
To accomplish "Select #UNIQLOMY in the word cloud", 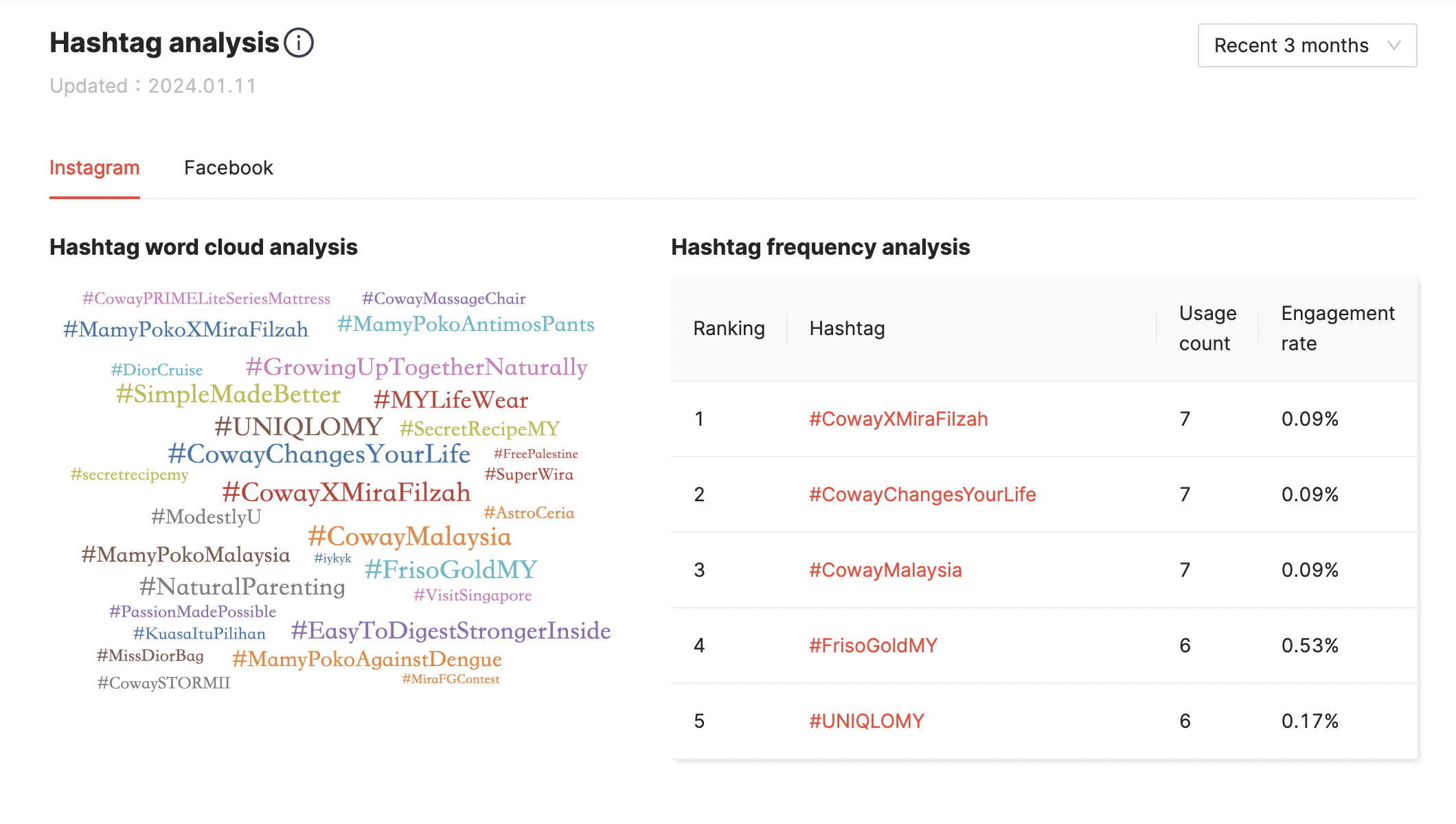I will [x=298, y=427].
